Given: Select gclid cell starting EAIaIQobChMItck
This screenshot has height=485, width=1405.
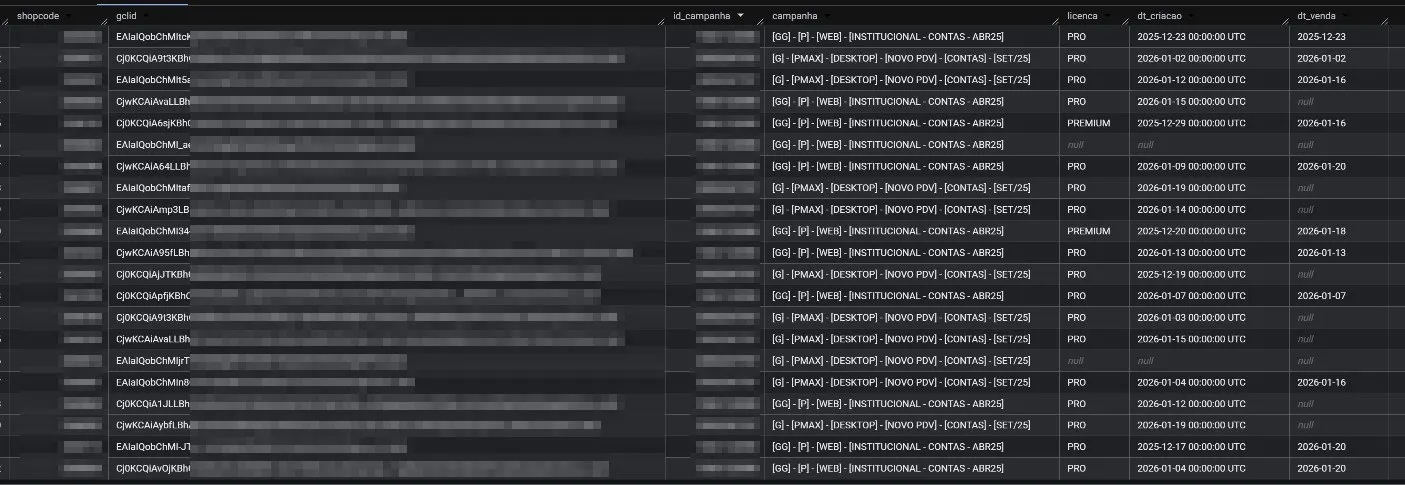Looking at the screenshot, I should pos(387,36).
